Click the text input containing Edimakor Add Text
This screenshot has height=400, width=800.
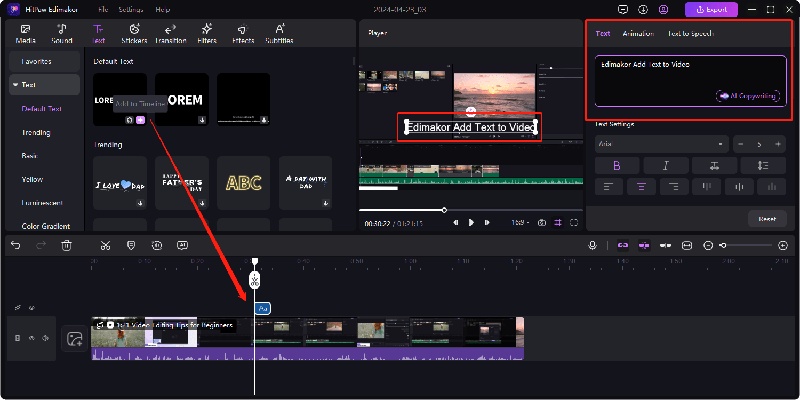690,81
